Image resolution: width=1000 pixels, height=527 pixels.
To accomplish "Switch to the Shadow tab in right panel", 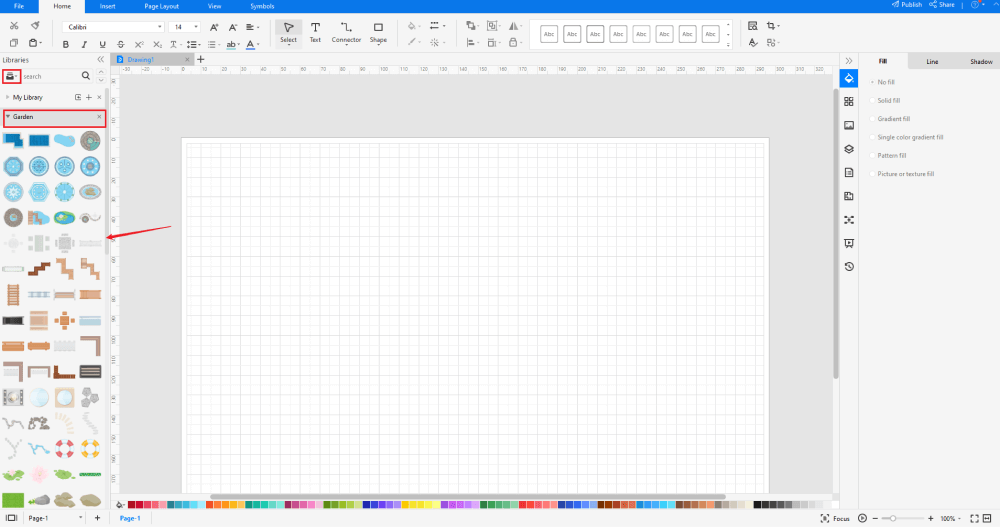I will (981, 61).
